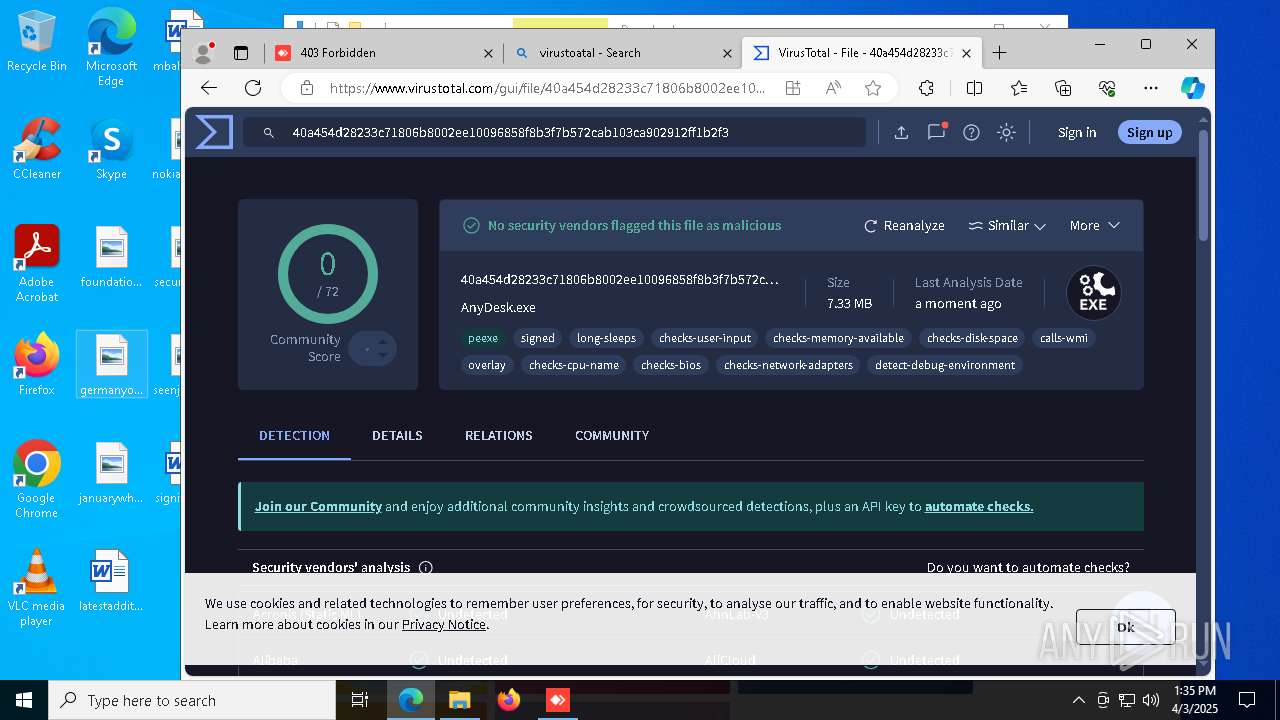Open the notification center on taskbar

pyautogui.click(x=1247, y=700)
